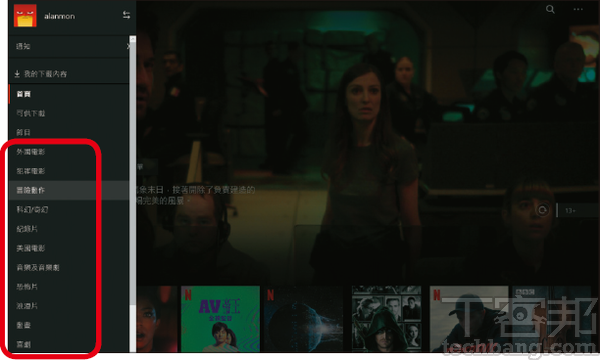Open the AV帝王 green poster thumbnail
Screen dimensions: 600x360
(220, 319)
